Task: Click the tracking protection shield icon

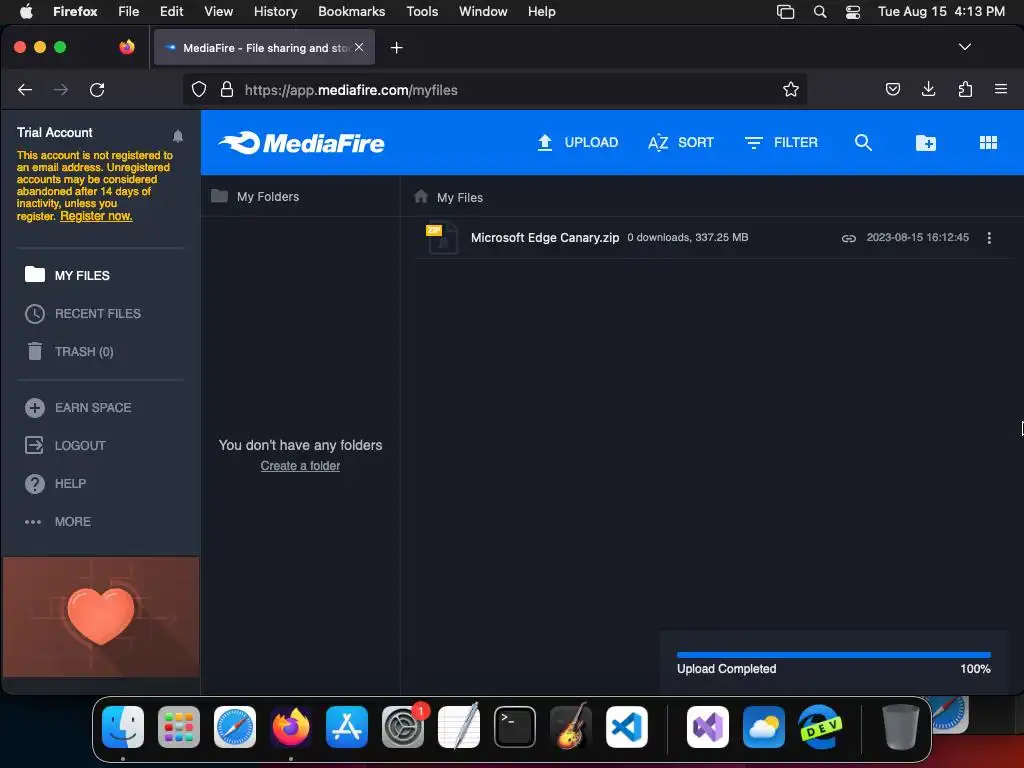Action: [199, 89]
